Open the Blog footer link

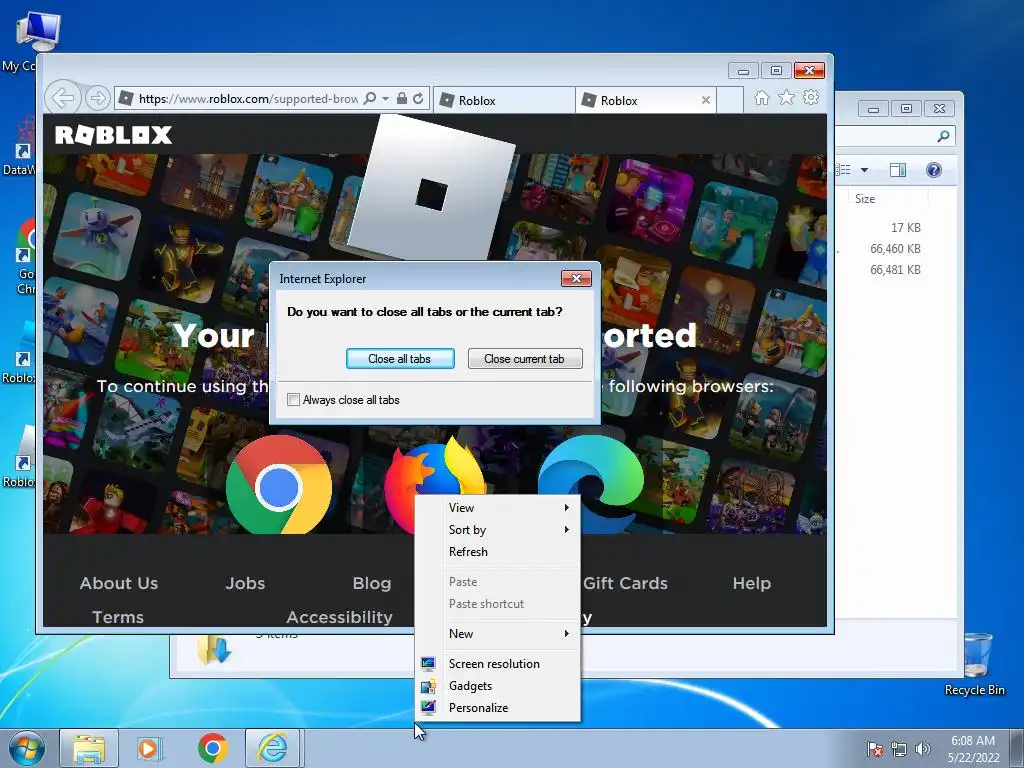[372, 583]
